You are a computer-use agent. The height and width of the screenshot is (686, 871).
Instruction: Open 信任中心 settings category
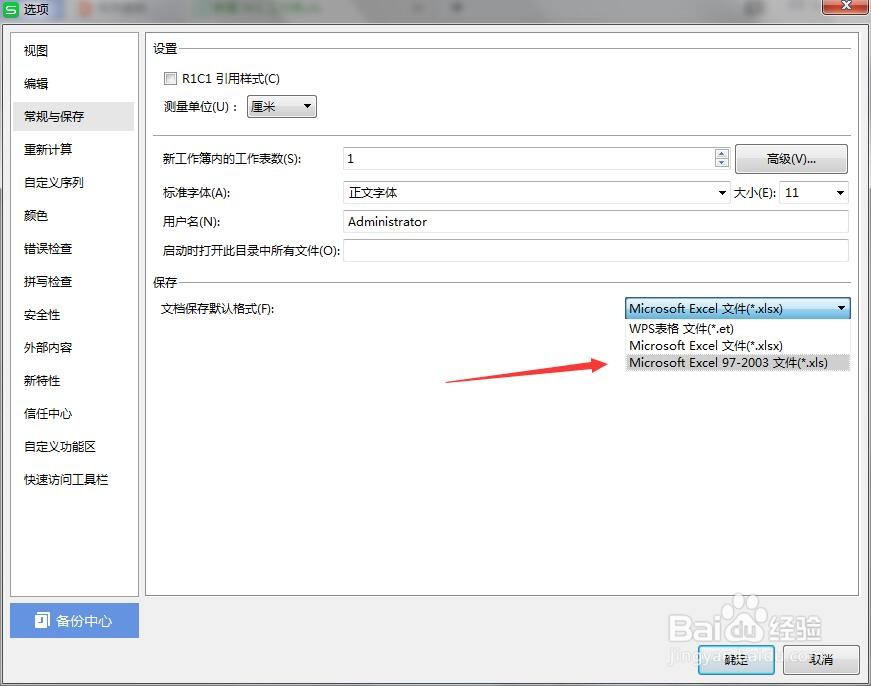[x=73, y=413]
